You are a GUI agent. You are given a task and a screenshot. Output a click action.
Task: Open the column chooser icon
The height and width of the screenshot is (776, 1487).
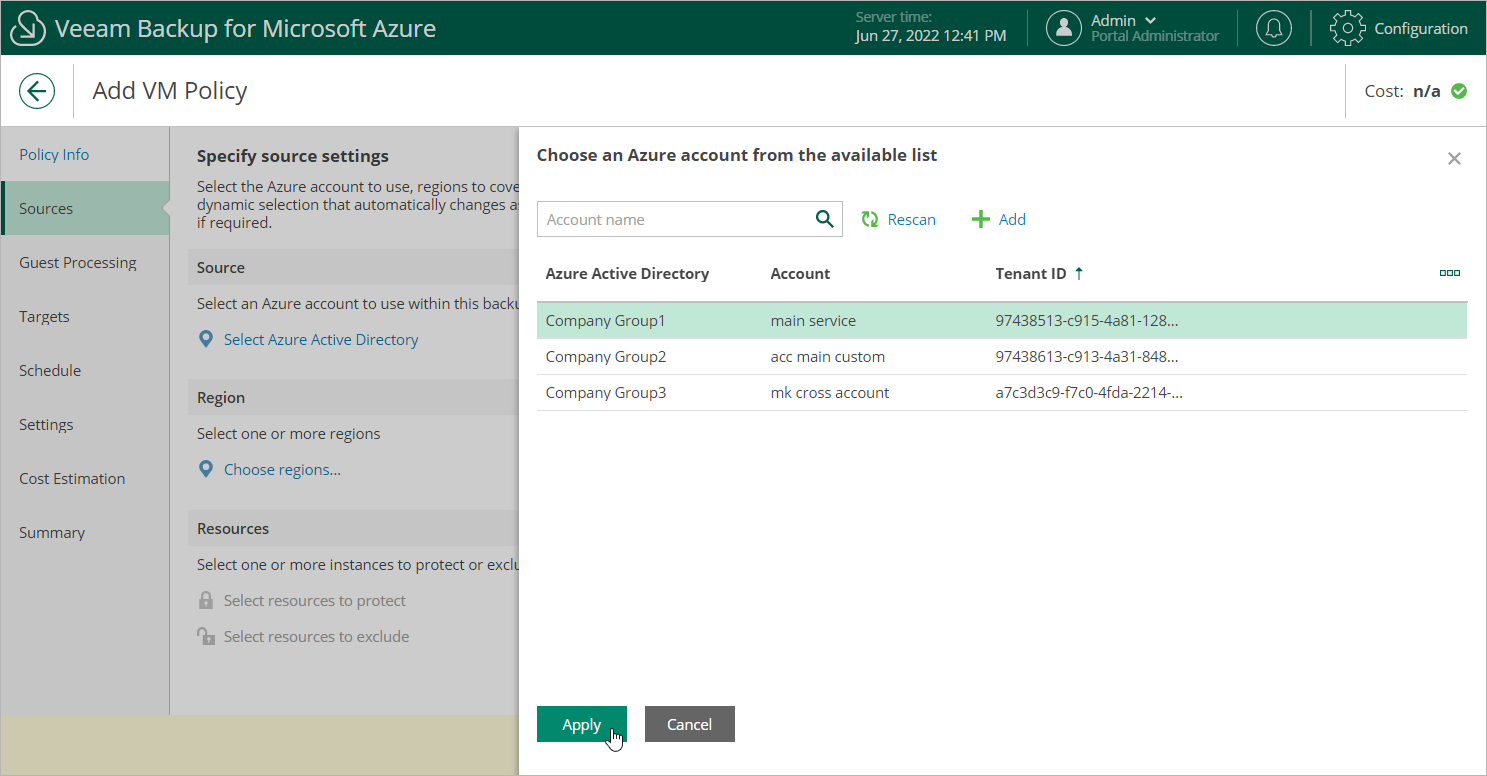pyautogui.click(x=1449, y=273)
